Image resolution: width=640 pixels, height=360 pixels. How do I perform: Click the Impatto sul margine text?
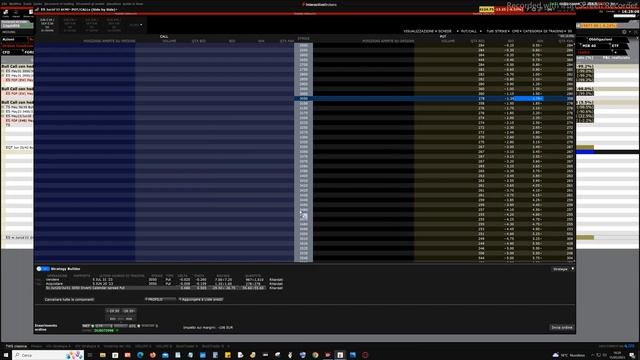[x=208, y=327]
